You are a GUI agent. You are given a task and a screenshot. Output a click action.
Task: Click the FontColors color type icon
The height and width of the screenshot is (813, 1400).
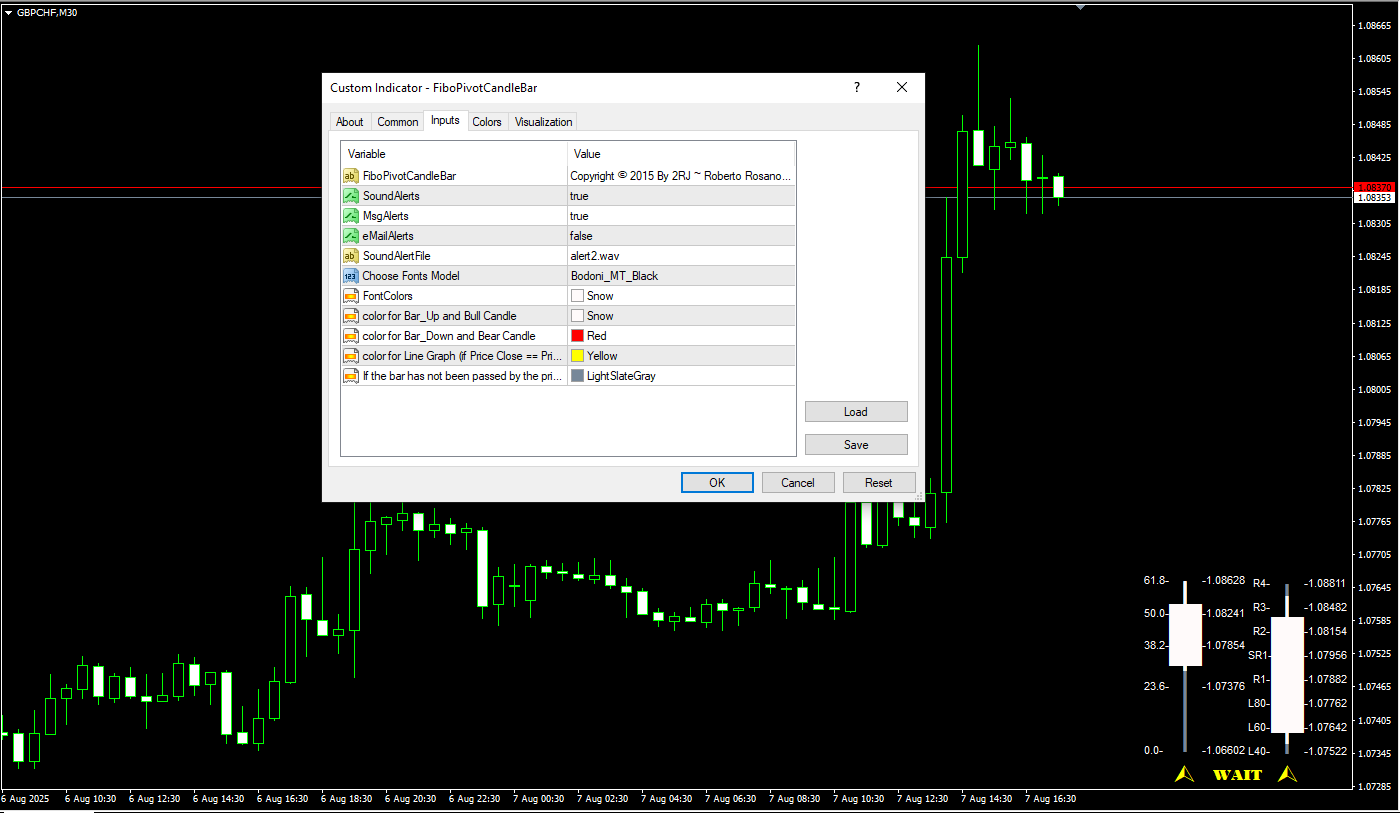click(351, 296)
